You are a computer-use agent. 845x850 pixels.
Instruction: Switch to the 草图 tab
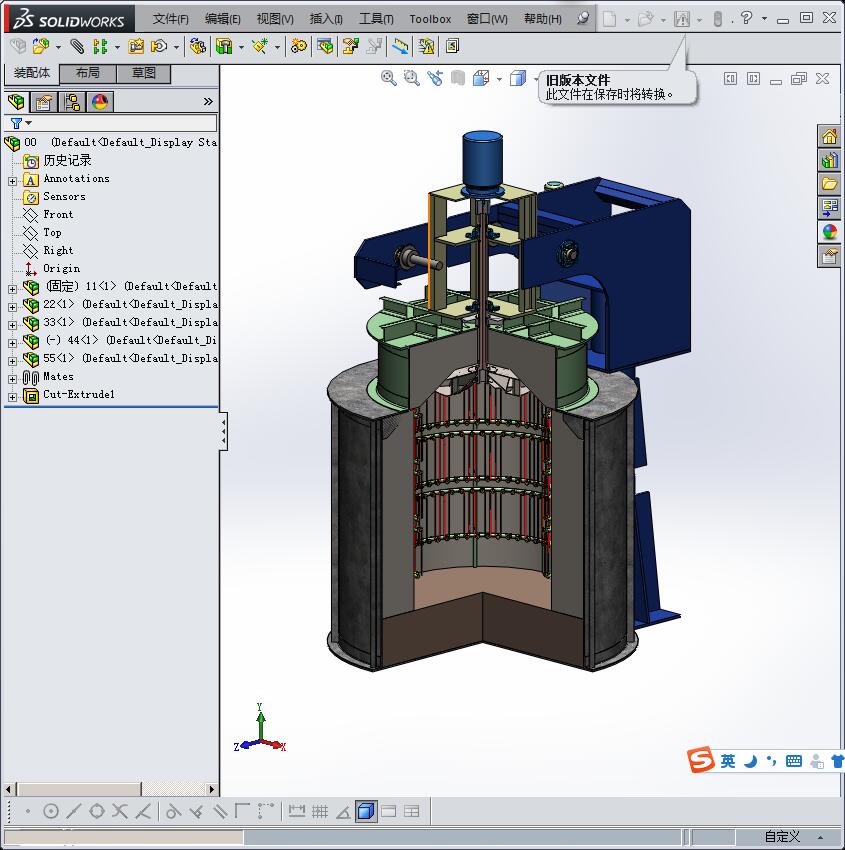pos(144,73)
